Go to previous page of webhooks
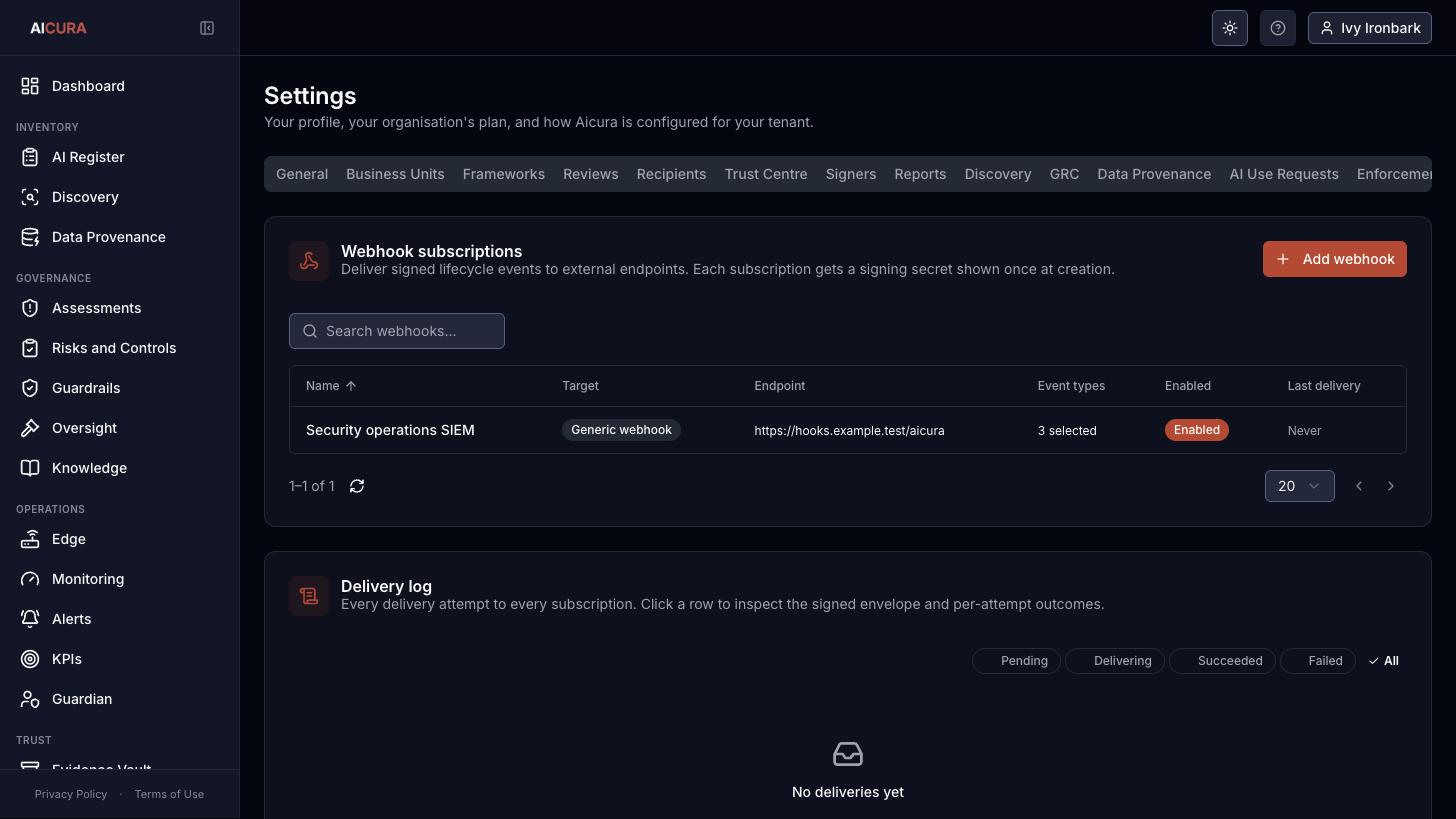The height and width of the screenshot is (819, 1456). click(1359, 486)
